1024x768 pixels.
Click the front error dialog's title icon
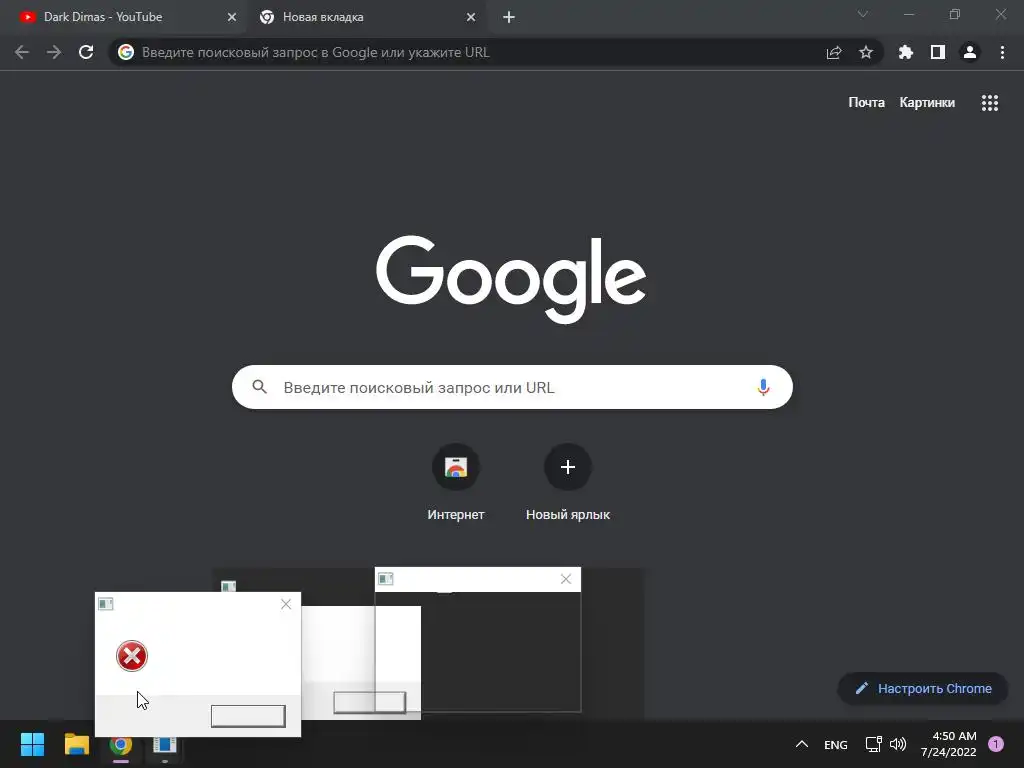coord(106,604)
